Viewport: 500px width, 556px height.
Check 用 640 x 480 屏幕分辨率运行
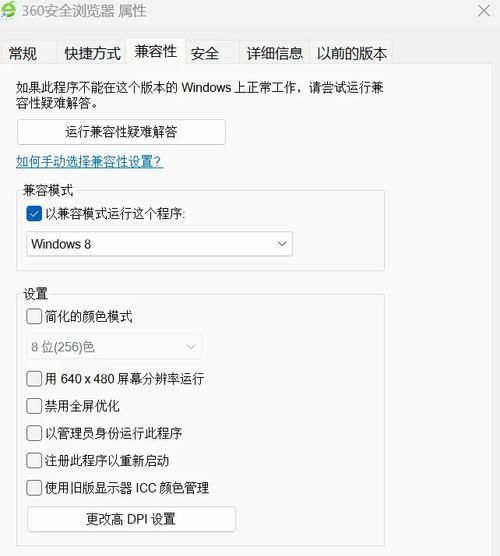click(x=34, y=379)
